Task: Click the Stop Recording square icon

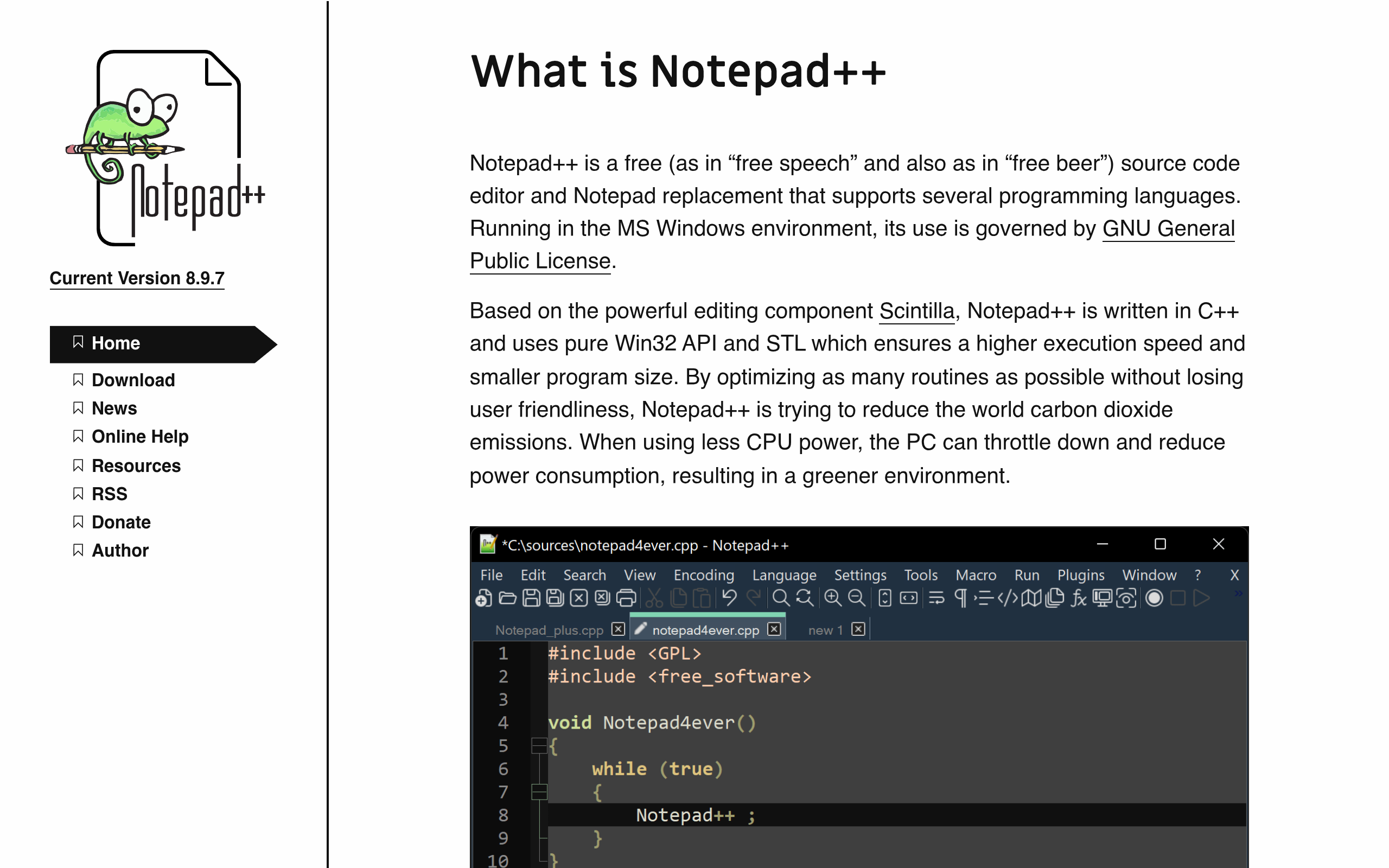Action: point(1178,598)
